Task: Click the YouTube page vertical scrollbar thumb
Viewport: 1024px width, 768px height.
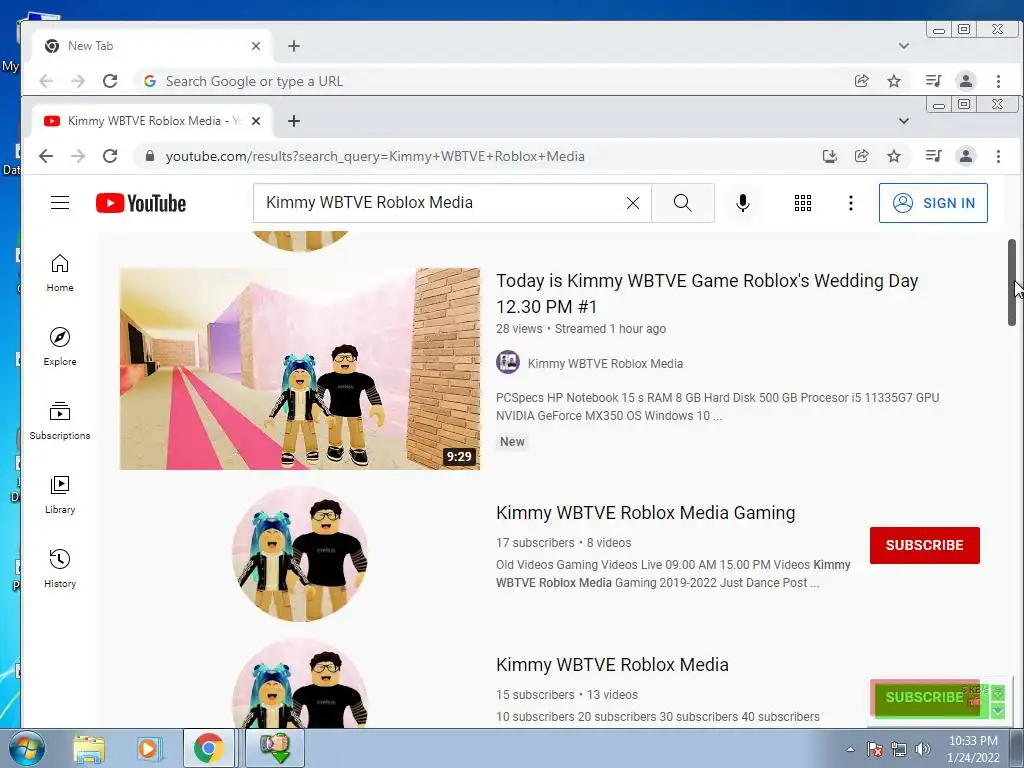Action: (x=1012, y=282)
